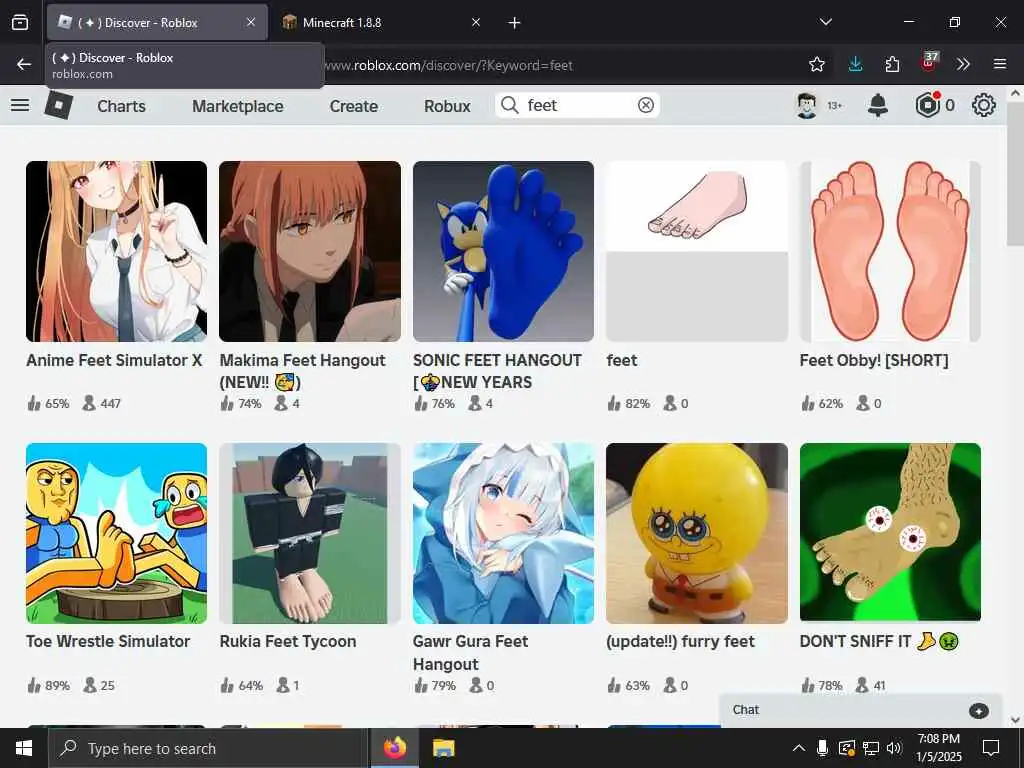The image size is (1024, 768).
Task: Close the Discover - Roblox tab
Action: (251, 22)
